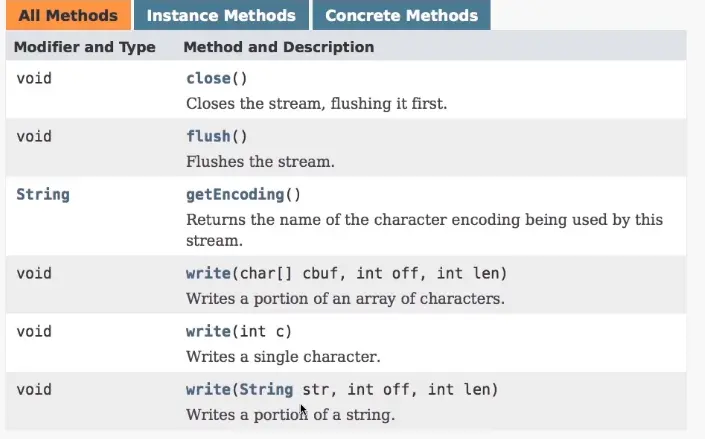The width and height of the screenshot is (705, 439).
Task: Open the Instance Methods tab
Action: (x=221, y=15)
